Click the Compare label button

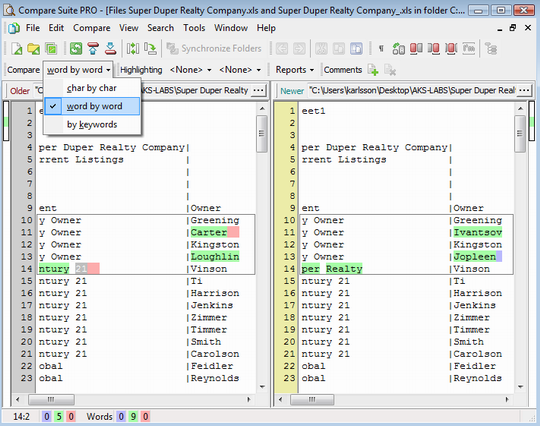click(23, 70)
